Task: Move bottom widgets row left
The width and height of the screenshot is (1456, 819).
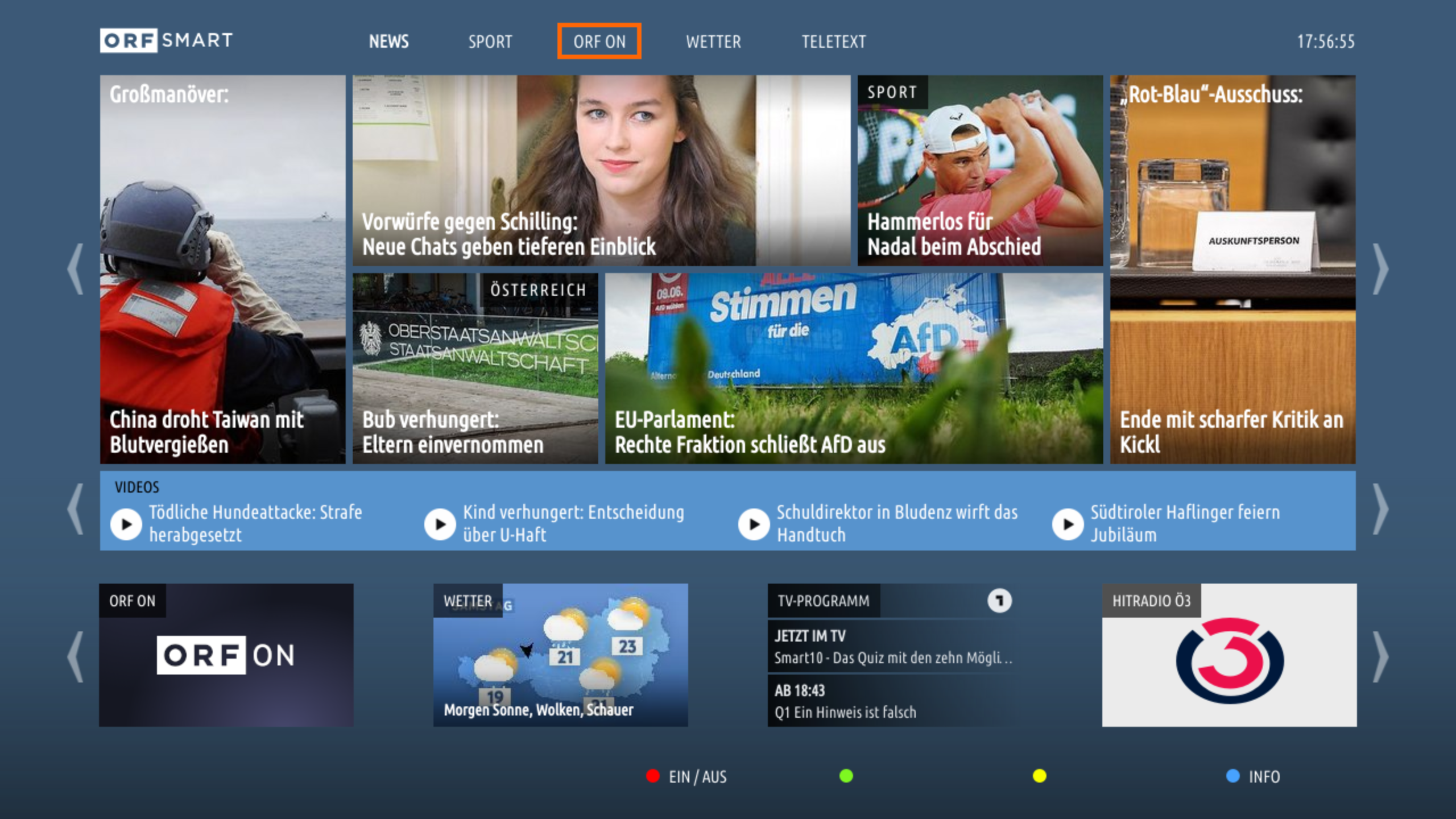Action: (76, 656)
